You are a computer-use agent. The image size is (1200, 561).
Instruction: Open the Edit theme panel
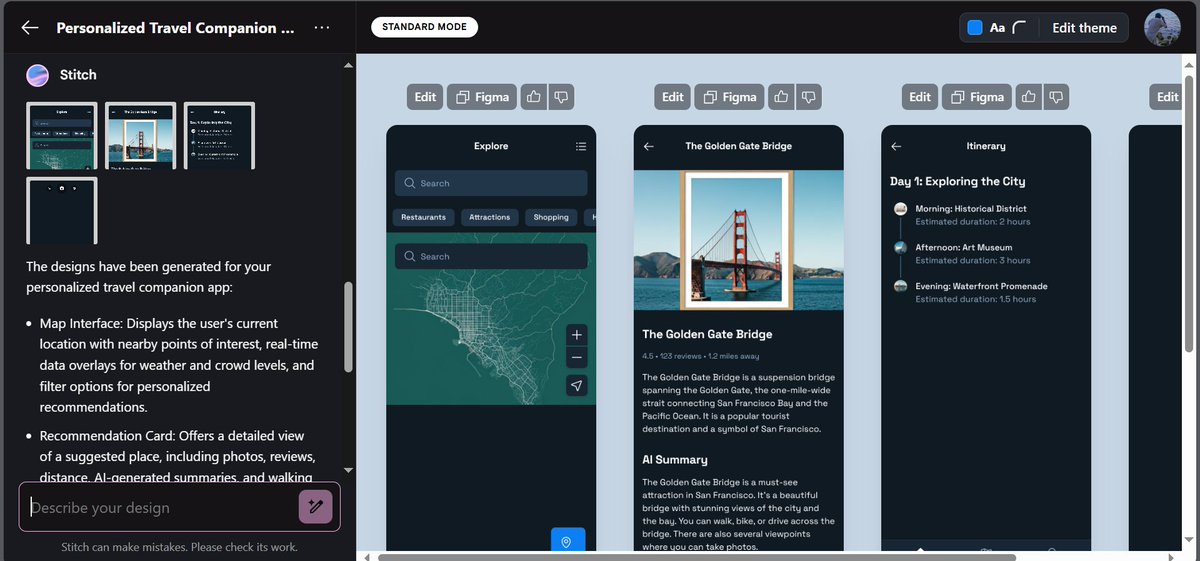tap(1084, 28)
